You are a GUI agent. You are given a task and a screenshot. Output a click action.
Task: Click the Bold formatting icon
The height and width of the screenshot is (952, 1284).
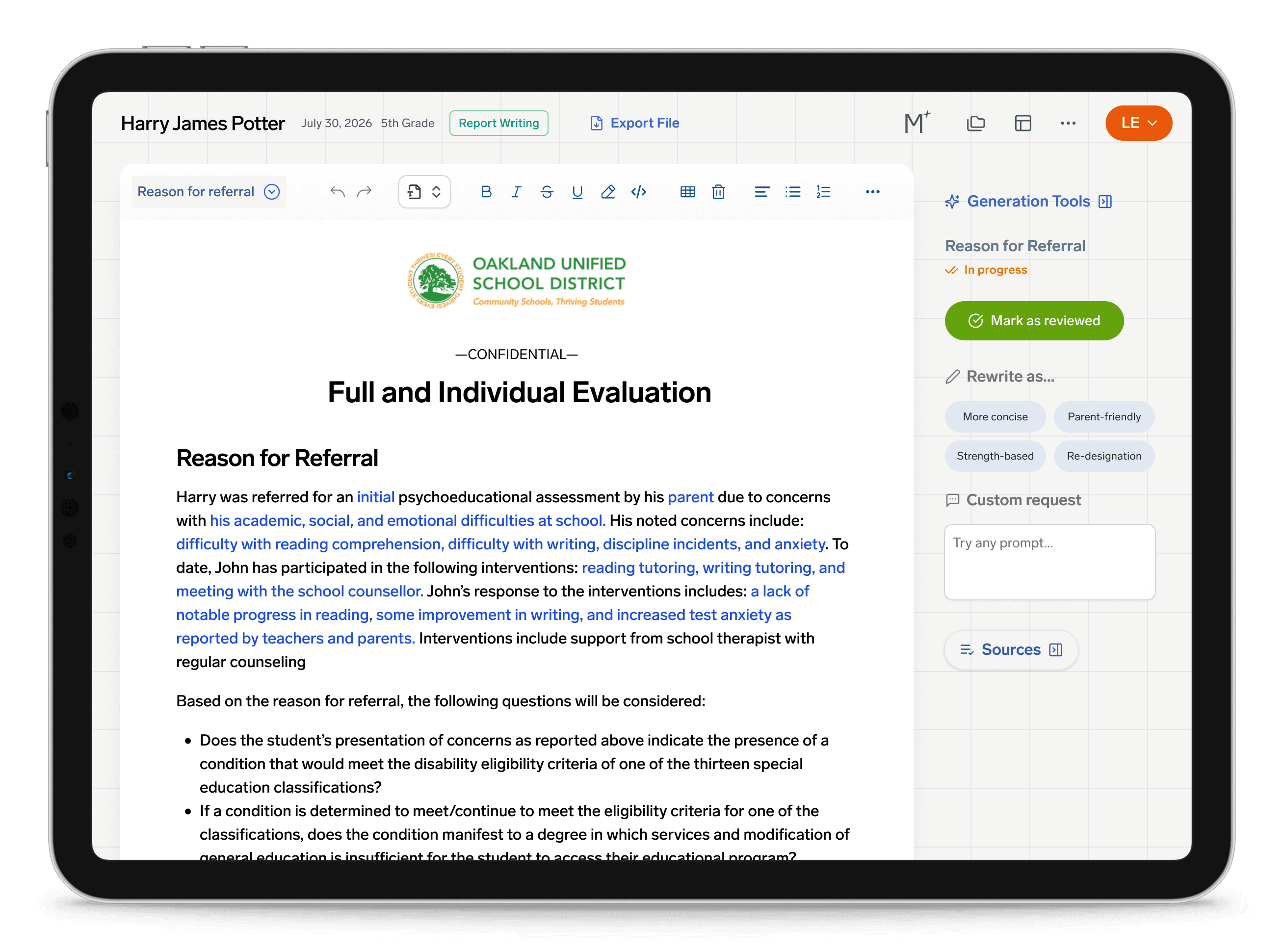(x=486, y=192)
